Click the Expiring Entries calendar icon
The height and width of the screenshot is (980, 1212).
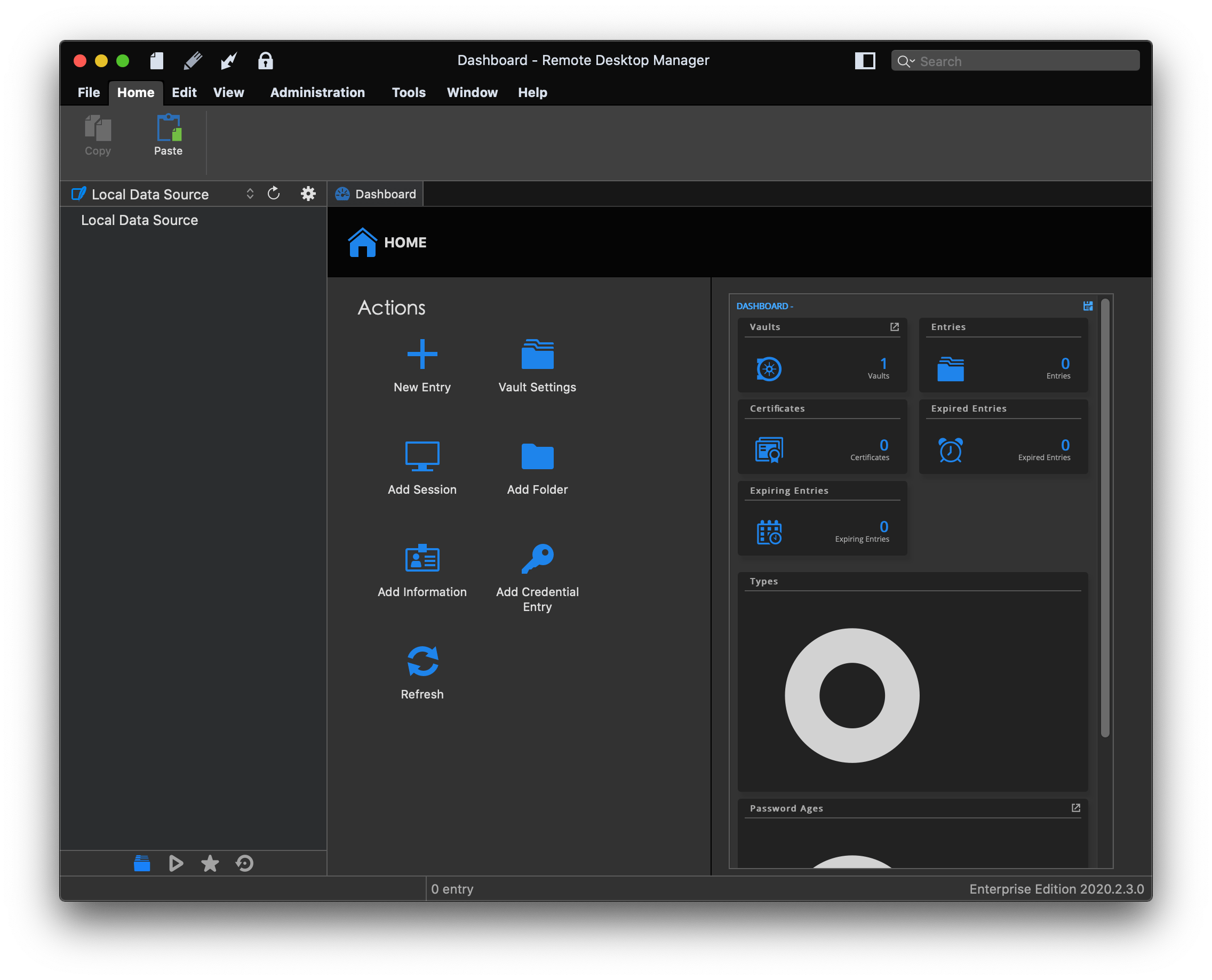pyautogui.click(x=769, y=532)
